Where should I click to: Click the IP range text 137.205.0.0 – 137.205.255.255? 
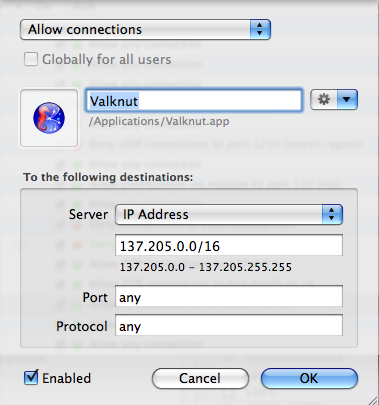[x=206, y=267]
